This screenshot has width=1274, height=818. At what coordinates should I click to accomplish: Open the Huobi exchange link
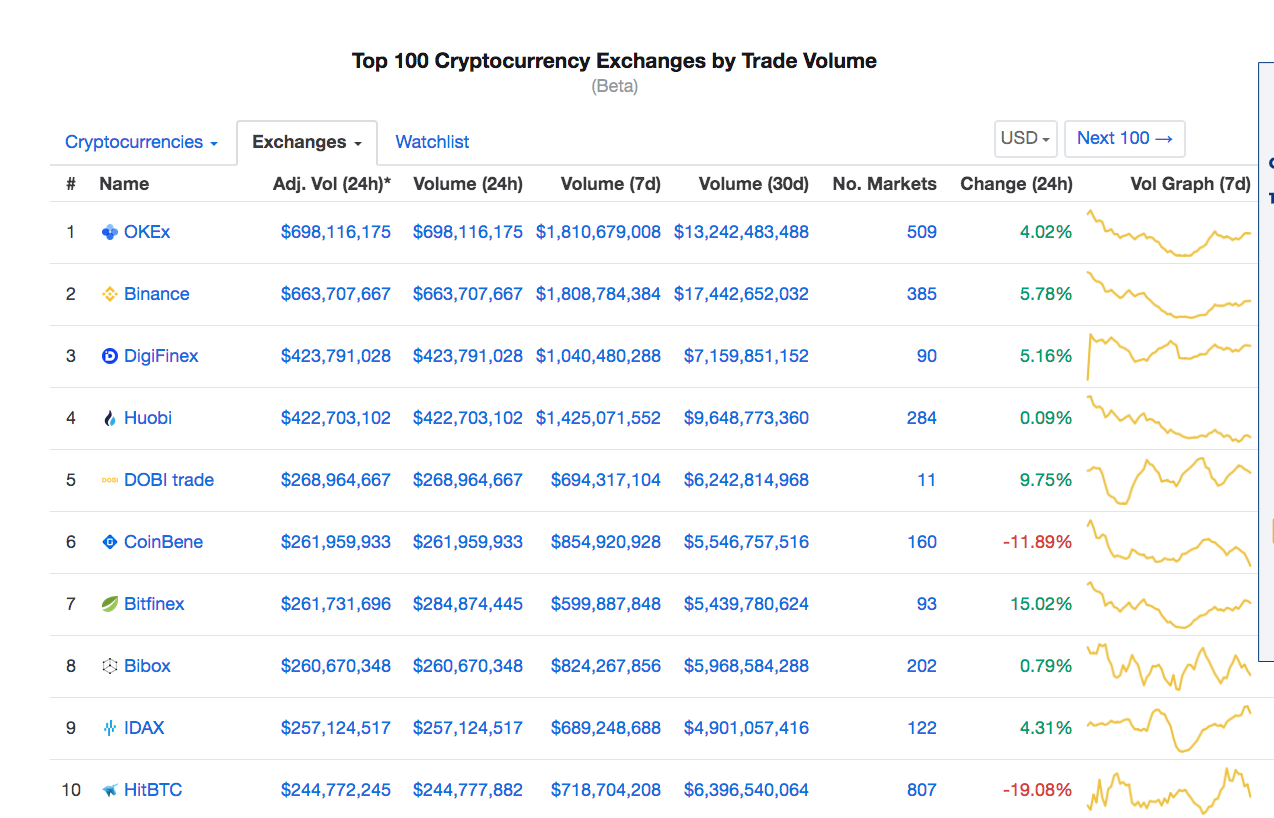pos(148,418)
